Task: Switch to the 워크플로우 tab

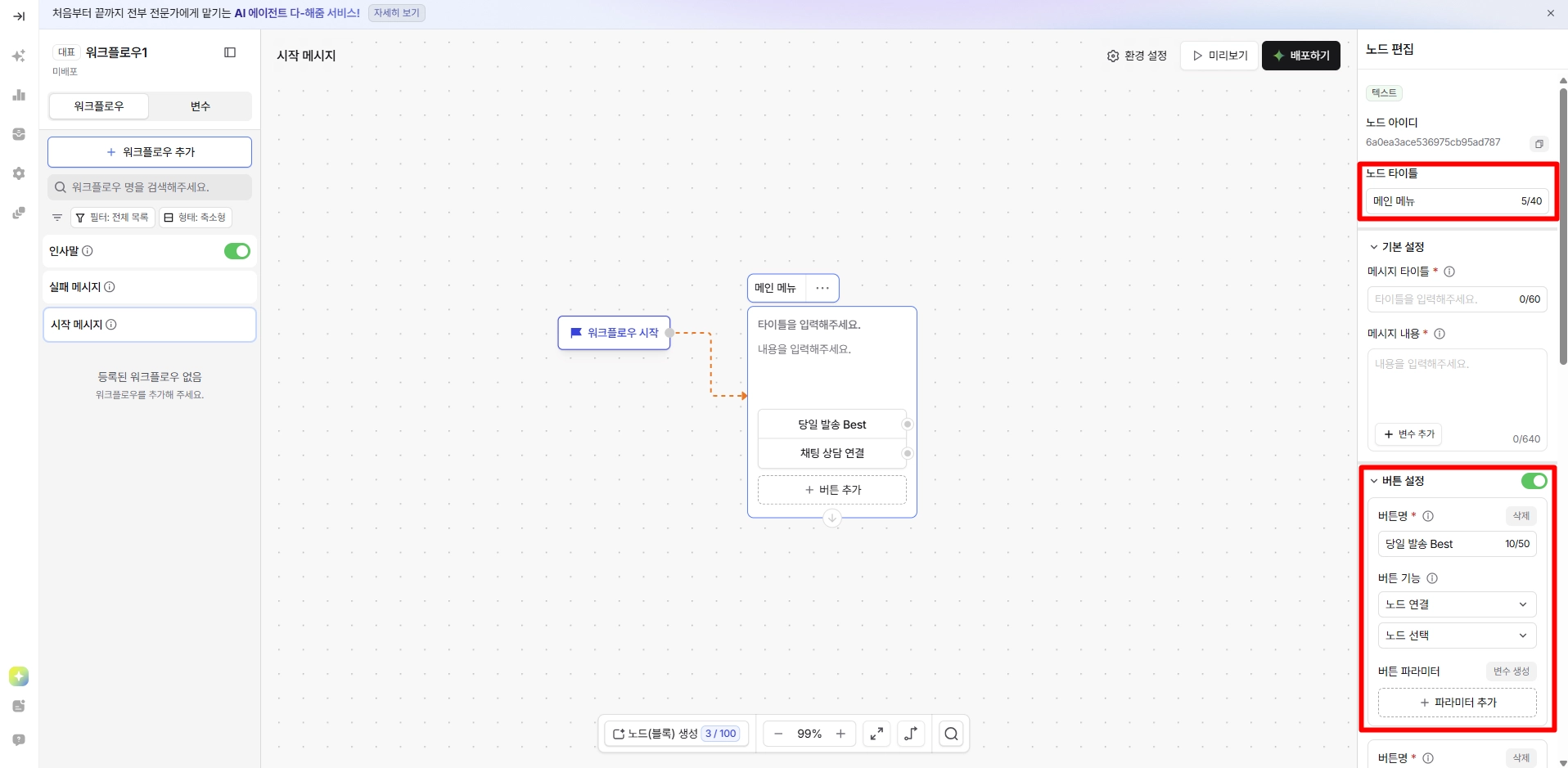Action: pyautogui.click(x=99, y=106)
